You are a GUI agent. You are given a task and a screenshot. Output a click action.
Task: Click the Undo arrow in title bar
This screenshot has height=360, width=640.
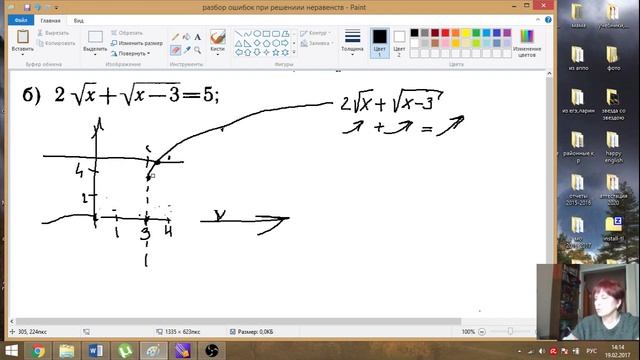click(38, 7)
